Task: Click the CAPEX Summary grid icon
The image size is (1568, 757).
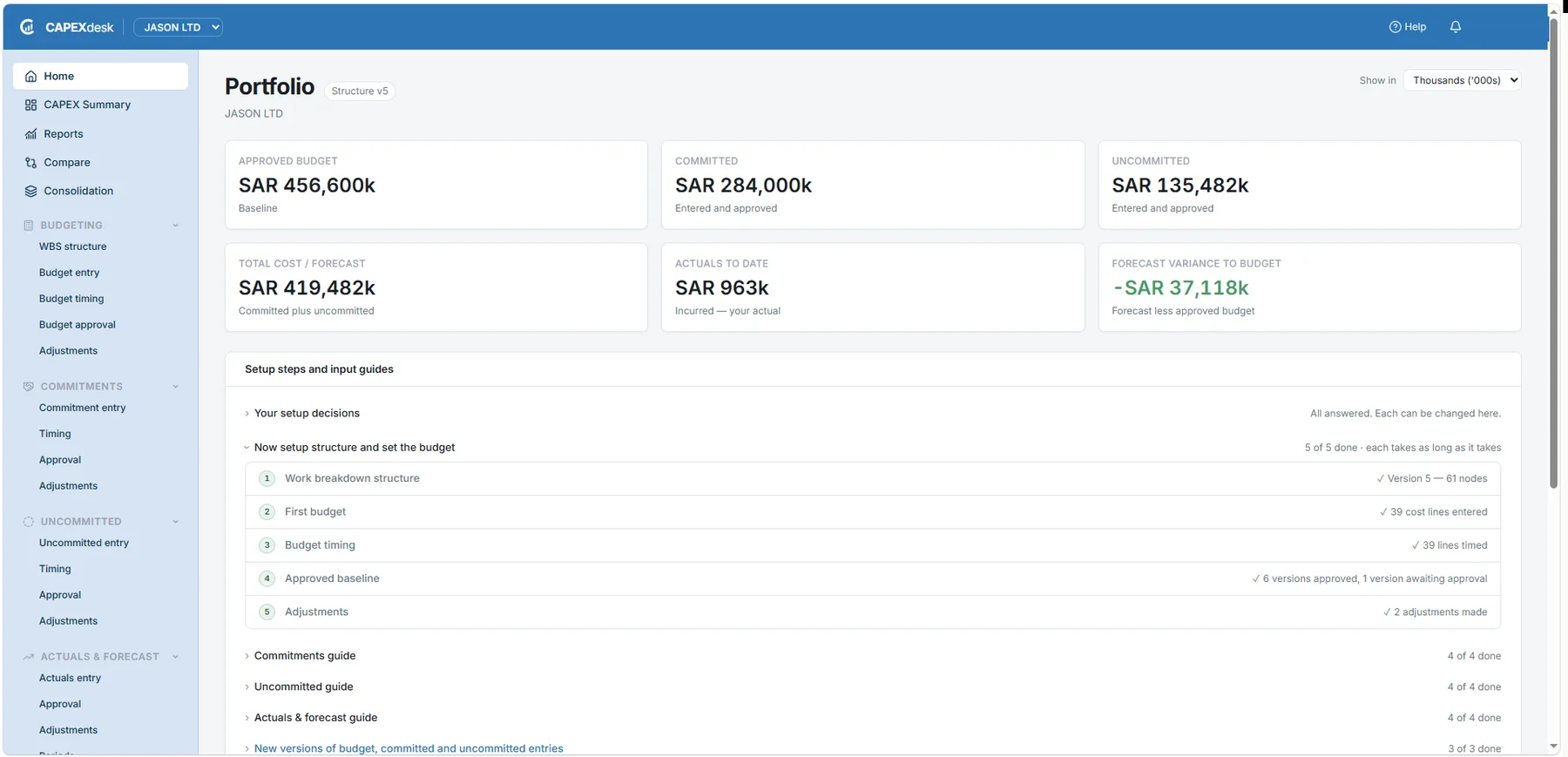Action: click(31, 105)
